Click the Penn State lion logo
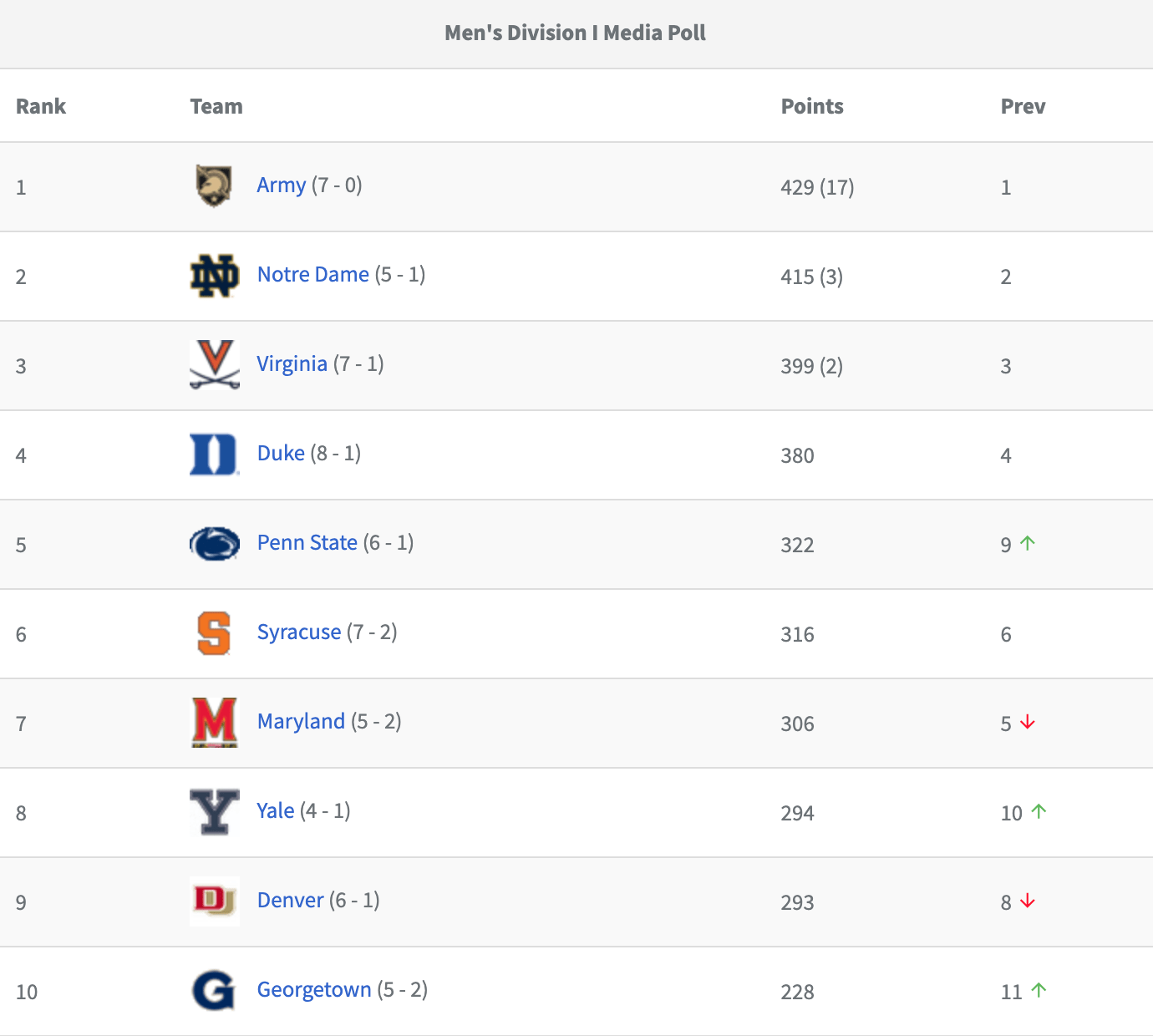This screenshot has height=1036, width=1153. pyautogui.click(x=215, y=544)
